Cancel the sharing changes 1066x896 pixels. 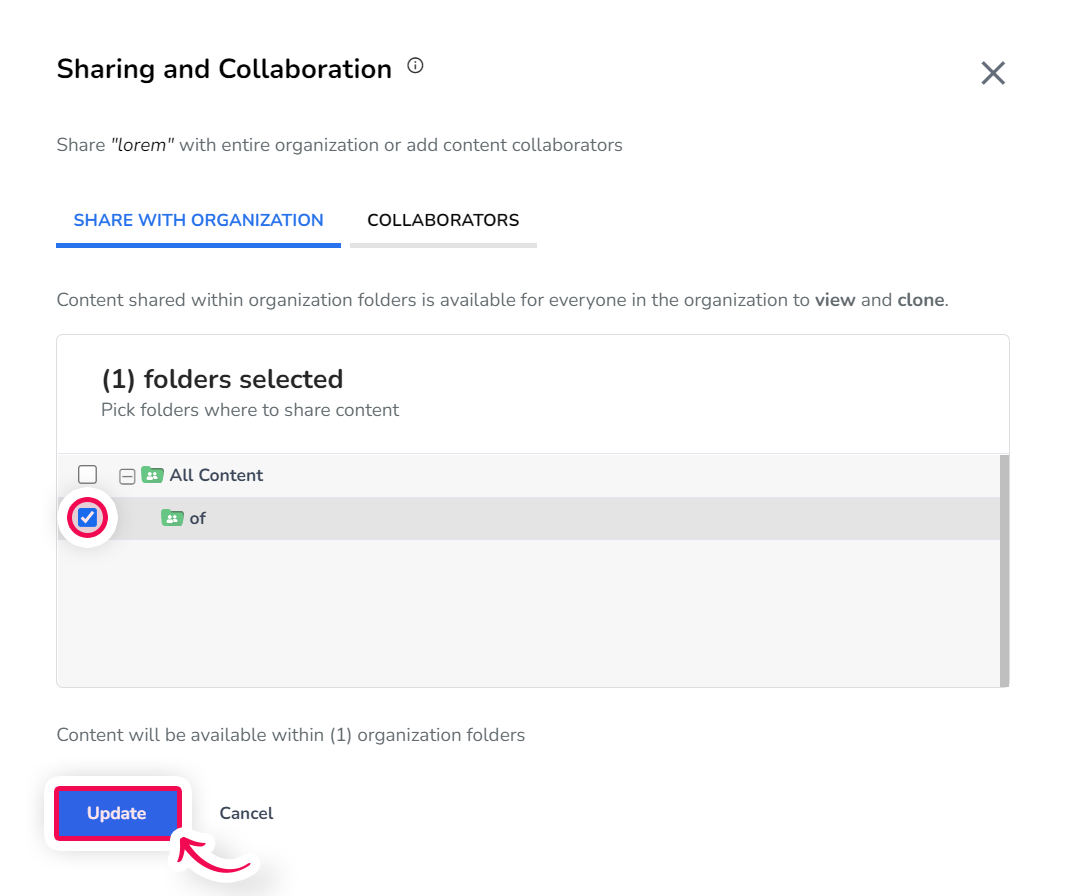click(246, 813)
